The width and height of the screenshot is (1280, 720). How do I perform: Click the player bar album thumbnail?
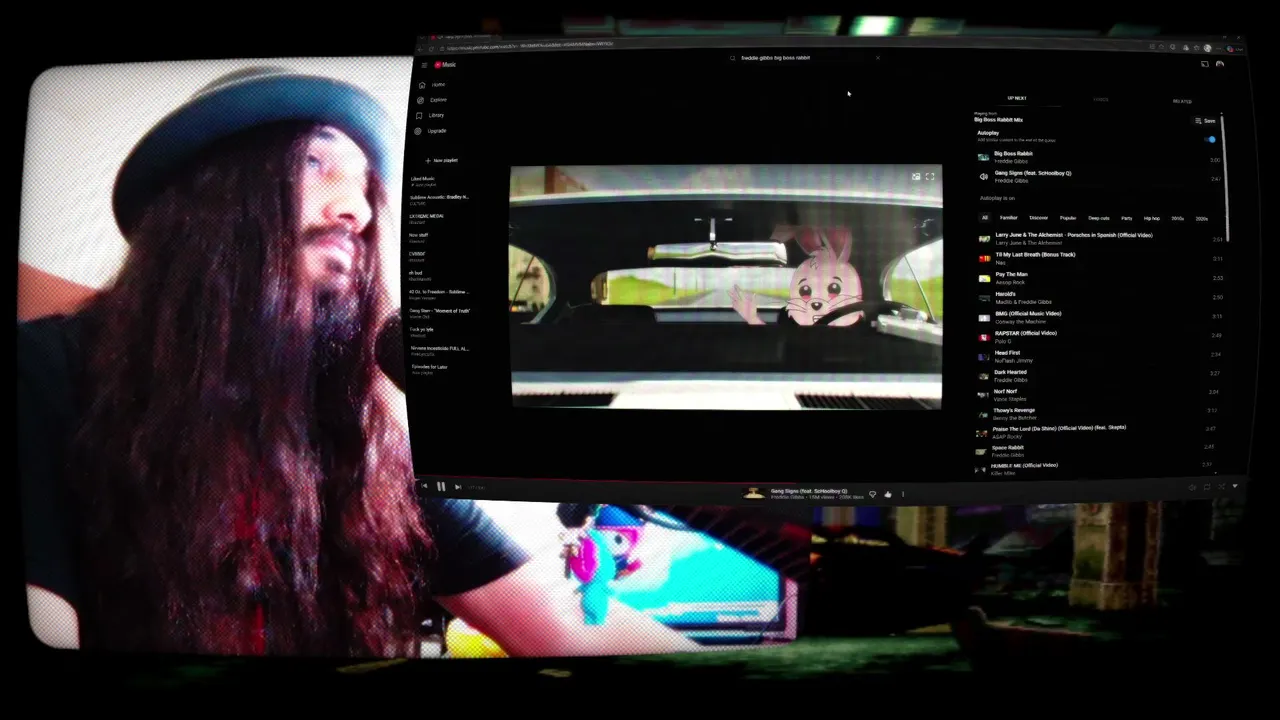(754, 493)
